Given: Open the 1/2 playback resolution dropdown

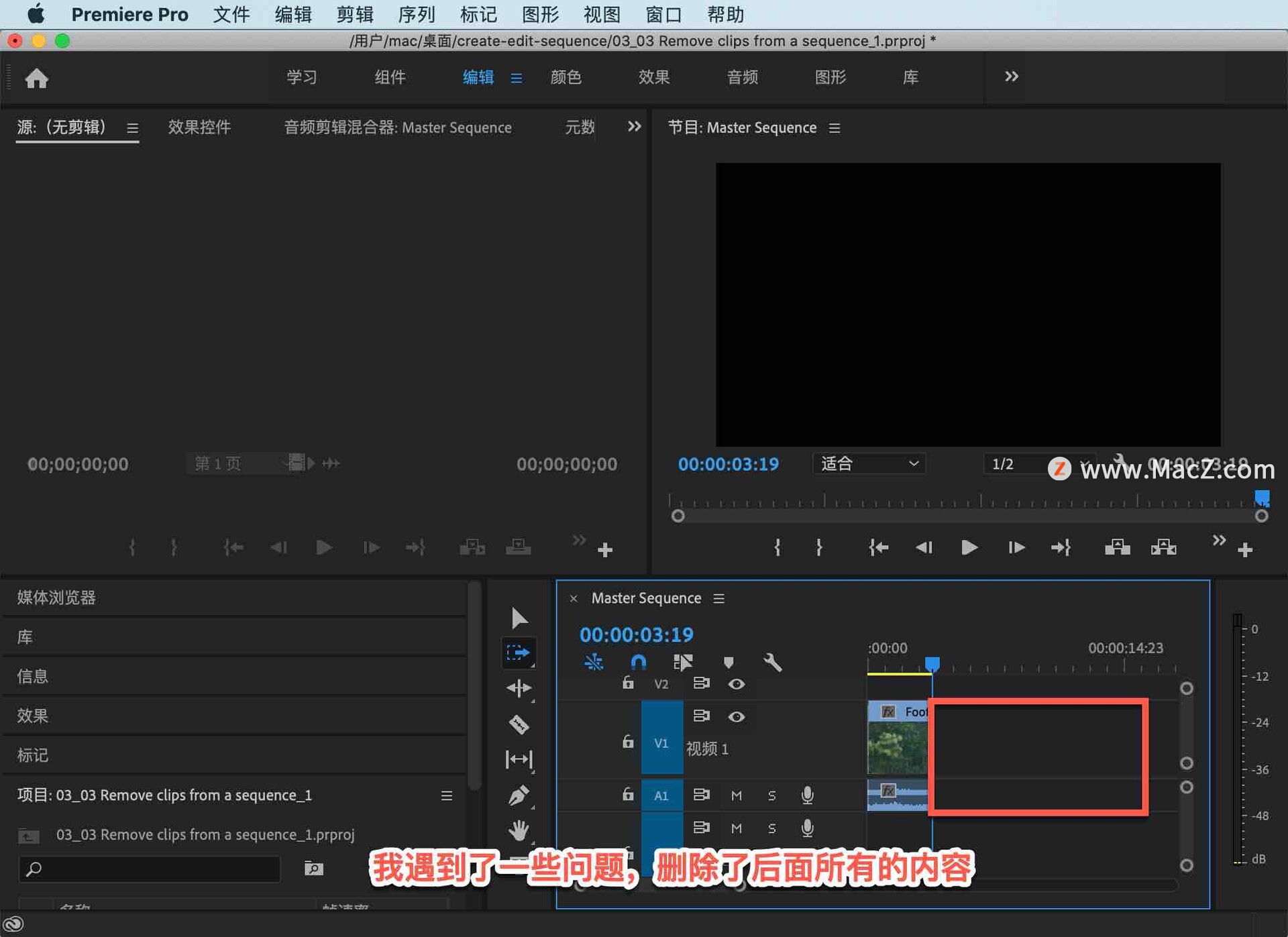Looking at the screenshot, I should coord(1013,463).
